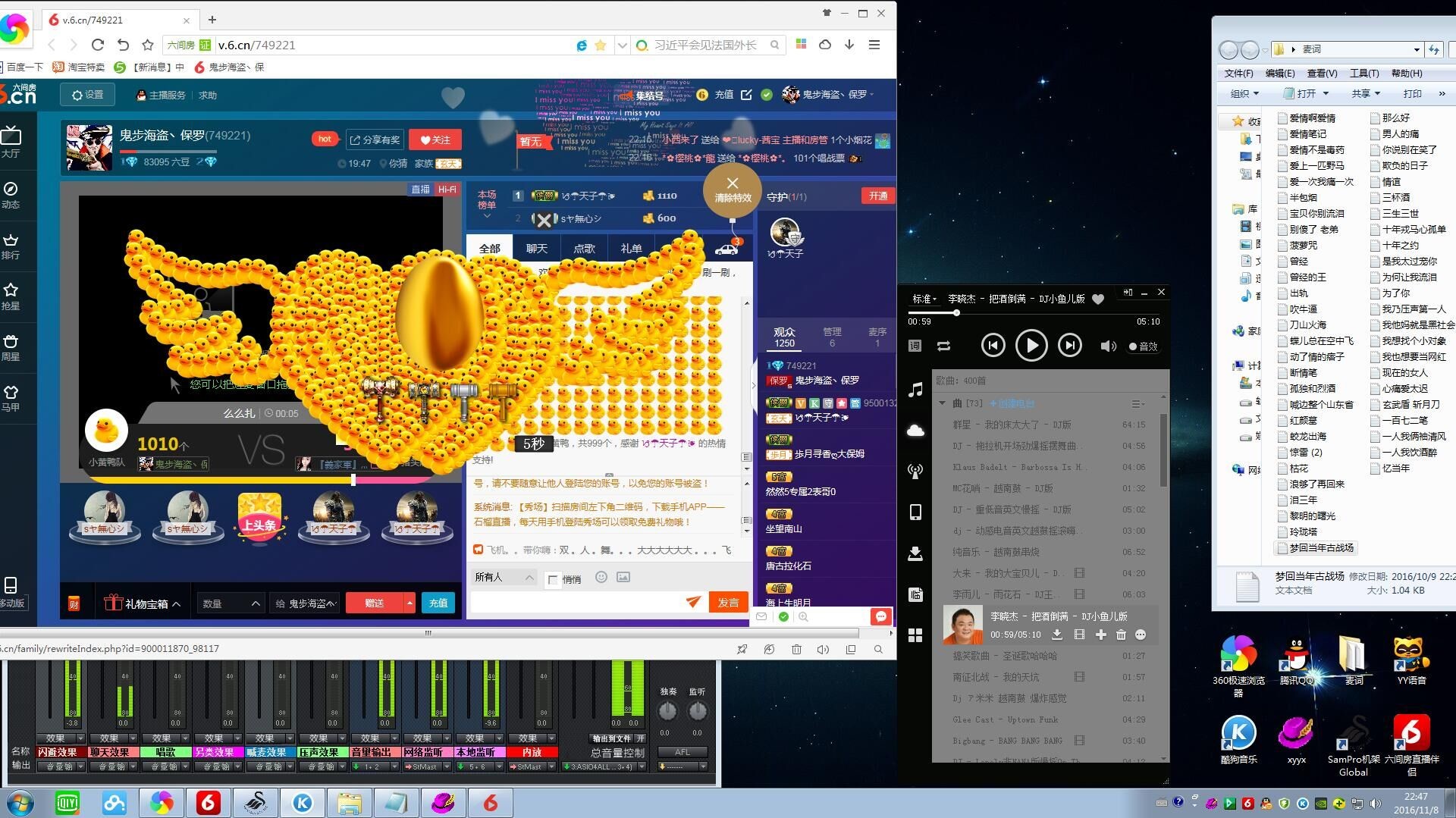Image resolution: width=1456 pixels, height=818 pixels.
Task: Click the browser mute speaker icon
Action: pyautogui.click(x=823, y=649)
